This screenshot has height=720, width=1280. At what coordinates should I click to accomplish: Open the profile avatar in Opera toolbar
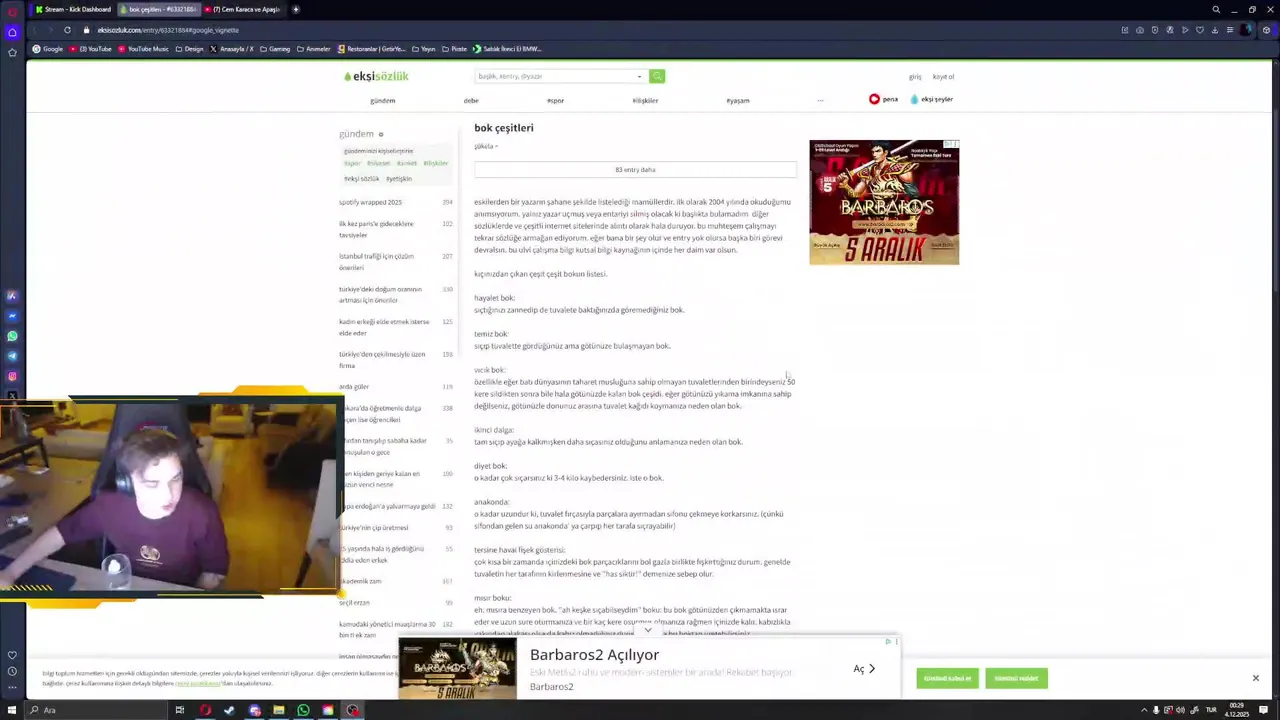[x=1246, y=30]
